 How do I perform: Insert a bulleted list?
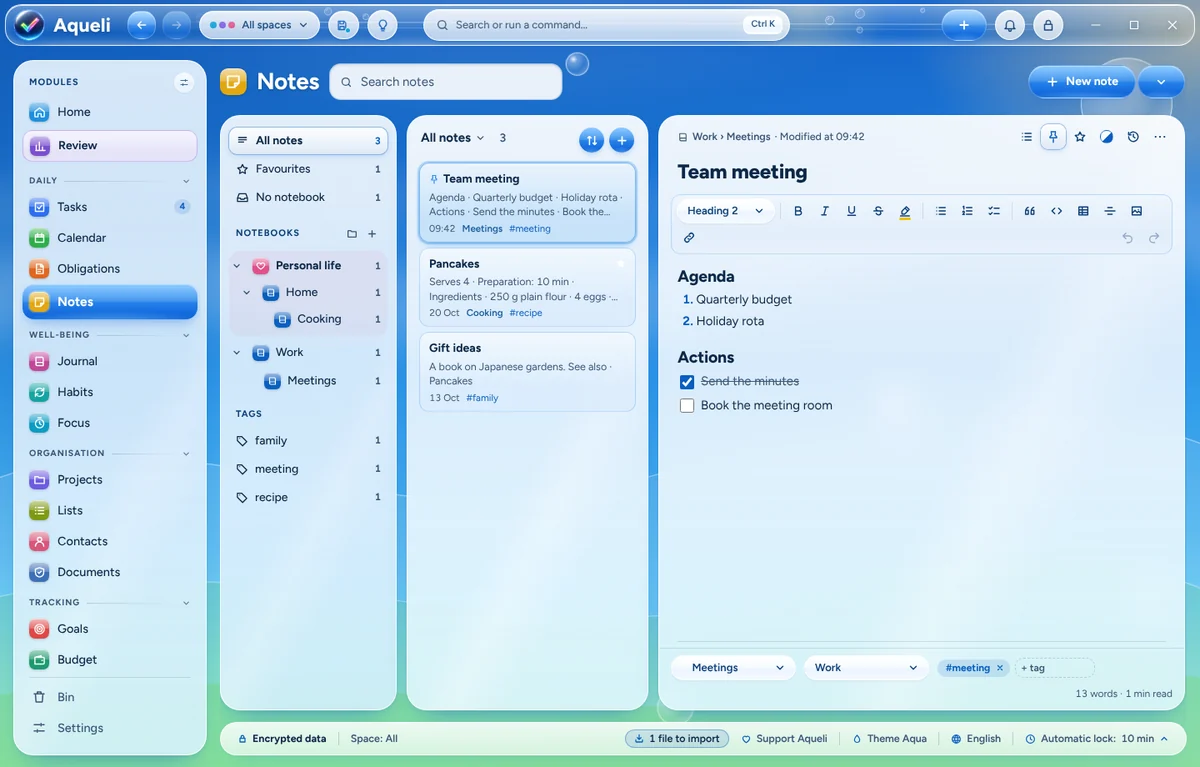tap(941, 211)
